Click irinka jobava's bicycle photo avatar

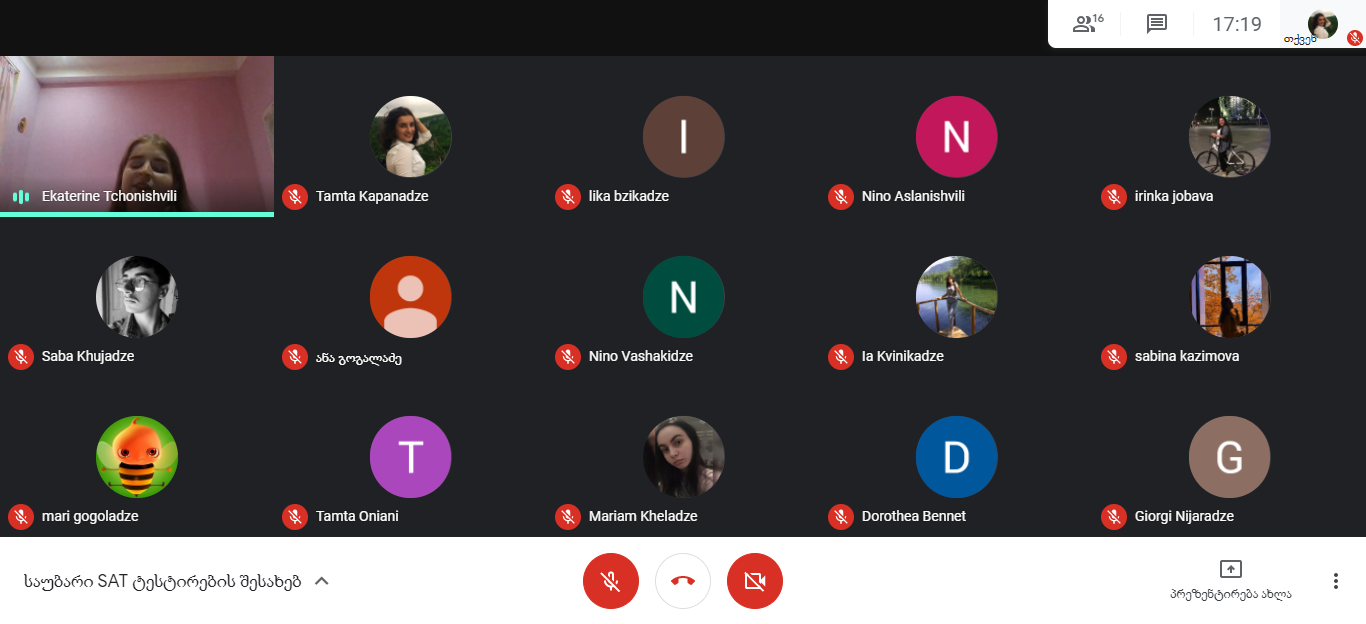click(1230, 137)
